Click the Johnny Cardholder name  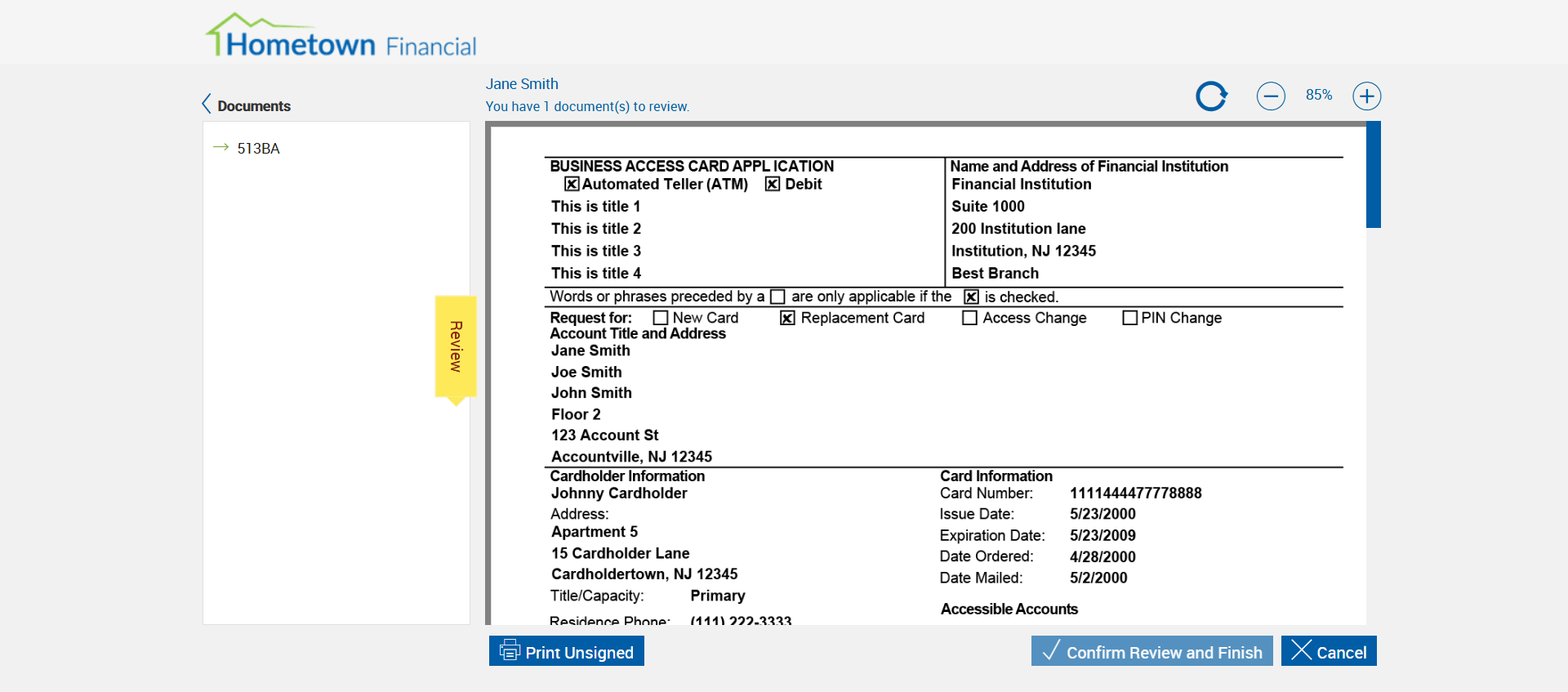tap(619, 493)
